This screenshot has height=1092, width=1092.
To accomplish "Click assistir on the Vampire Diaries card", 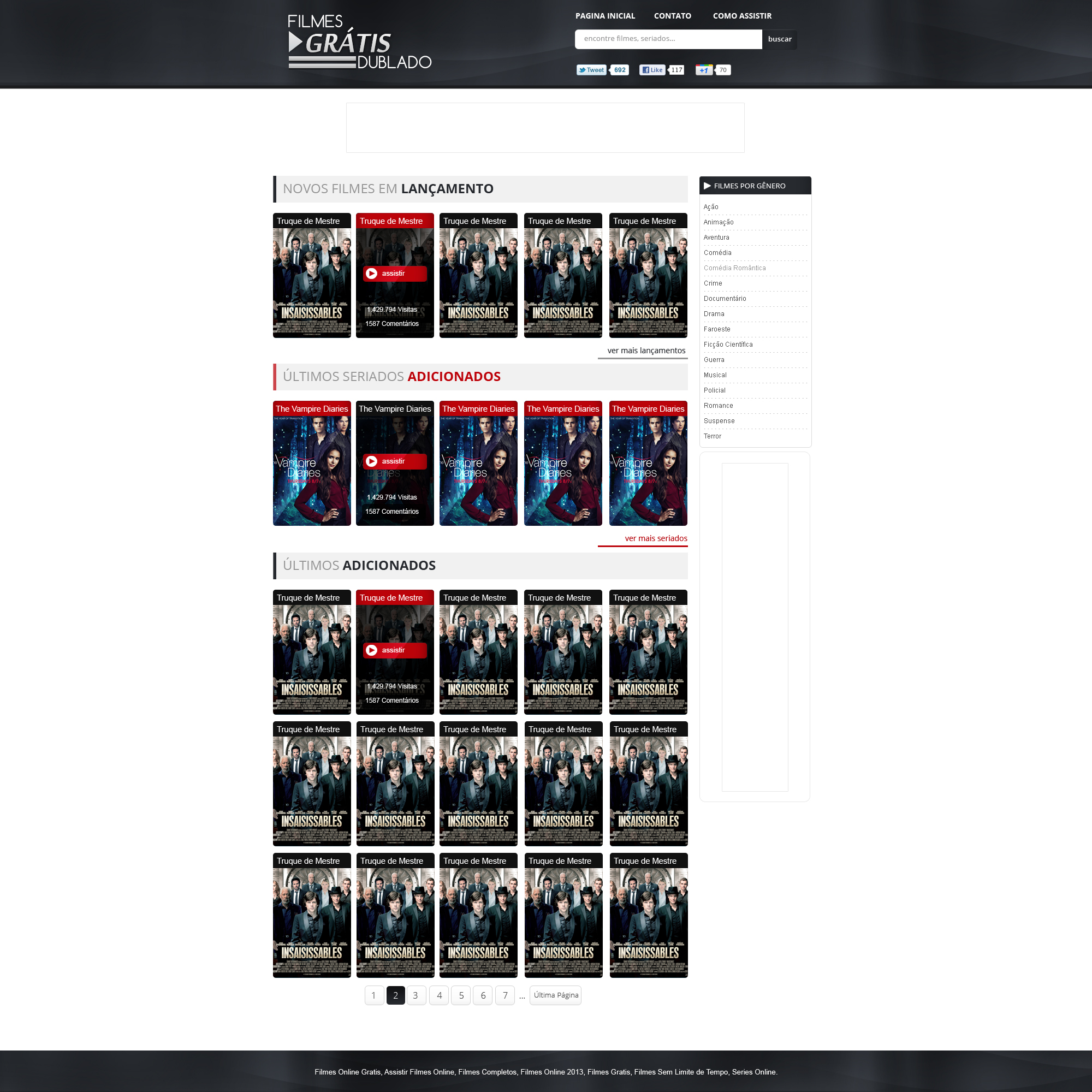I will 395,461.
